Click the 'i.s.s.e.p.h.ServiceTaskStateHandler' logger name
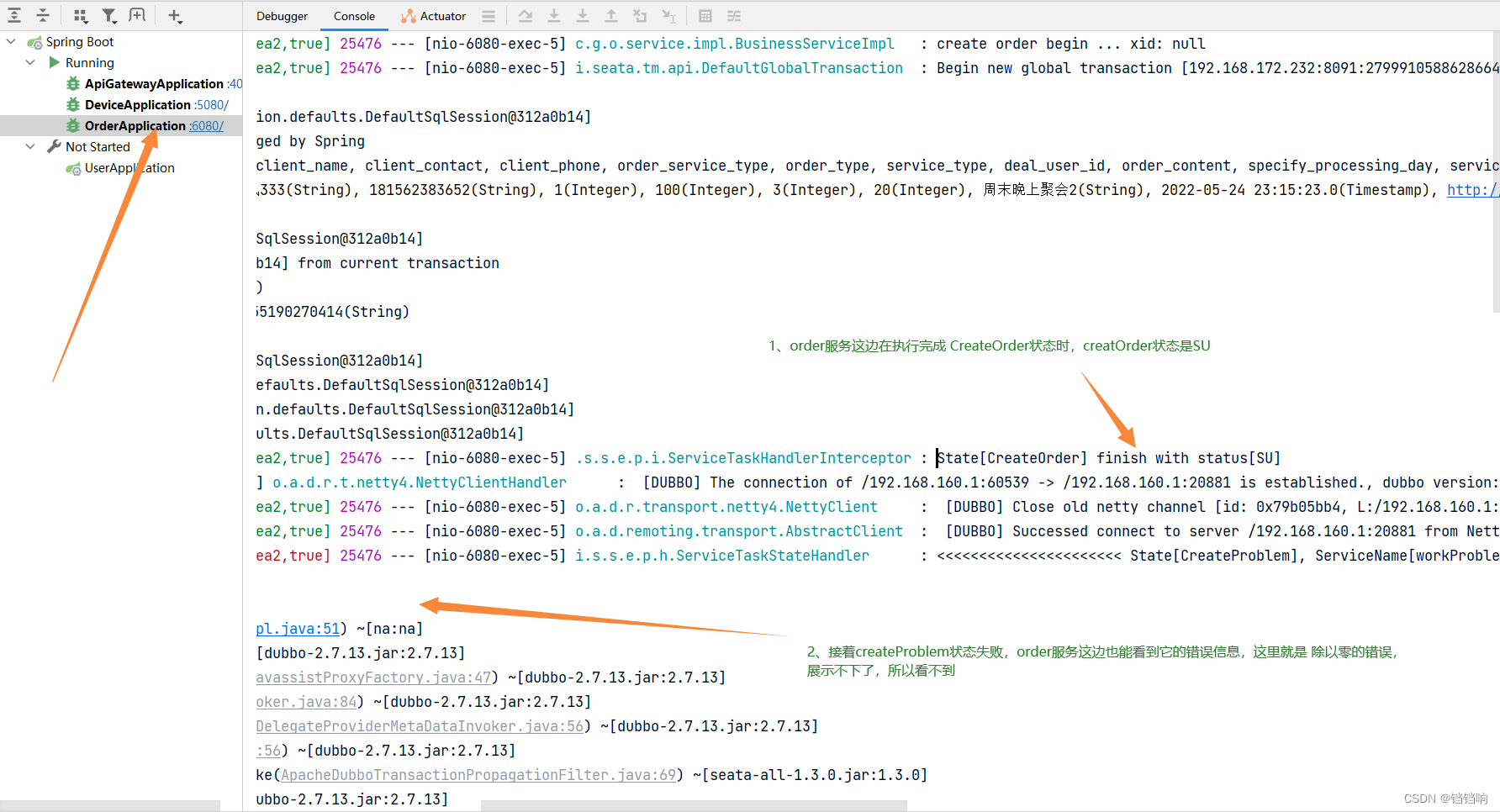This screenshot has width=1500, height=812. 721,556
